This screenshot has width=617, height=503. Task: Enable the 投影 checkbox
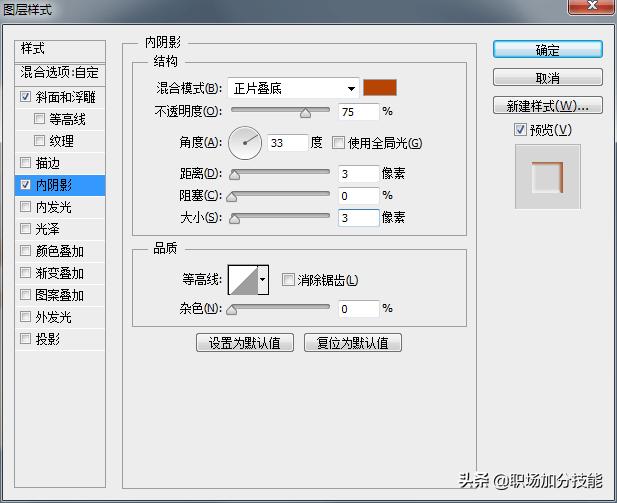pyautogui.click(x=26, y=338)
